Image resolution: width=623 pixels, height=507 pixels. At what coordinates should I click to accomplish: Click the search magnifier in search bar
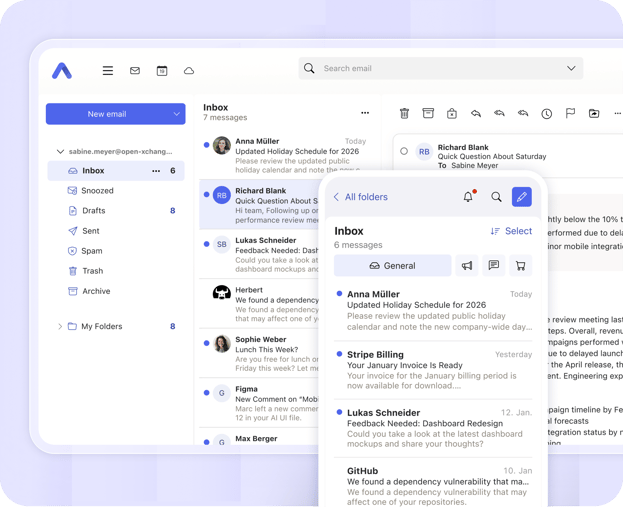[309, 68]
